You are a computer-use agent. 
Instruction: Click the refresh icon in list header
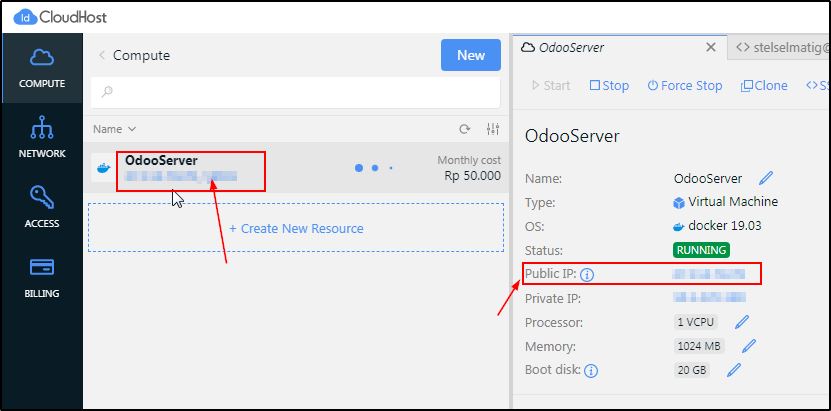pos(464,129)
